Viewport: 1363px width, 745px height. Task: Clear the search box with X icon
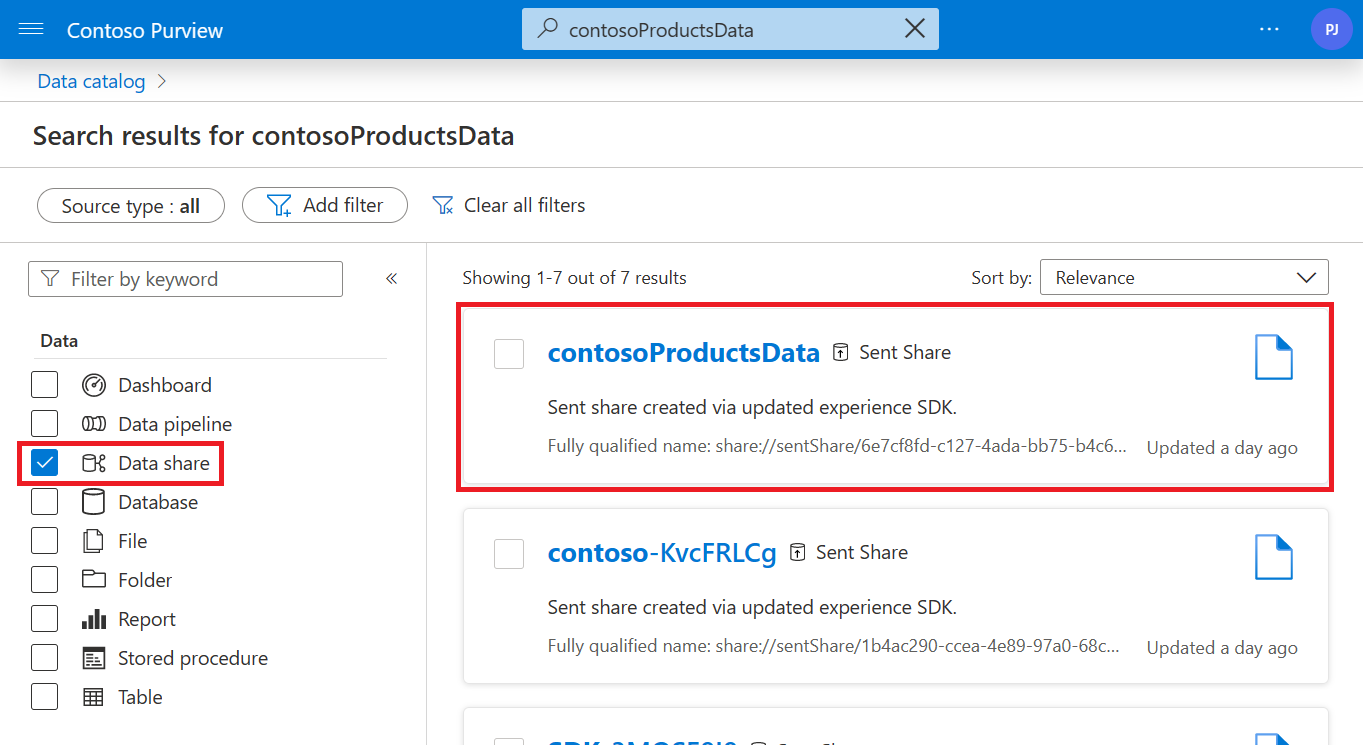914,29
